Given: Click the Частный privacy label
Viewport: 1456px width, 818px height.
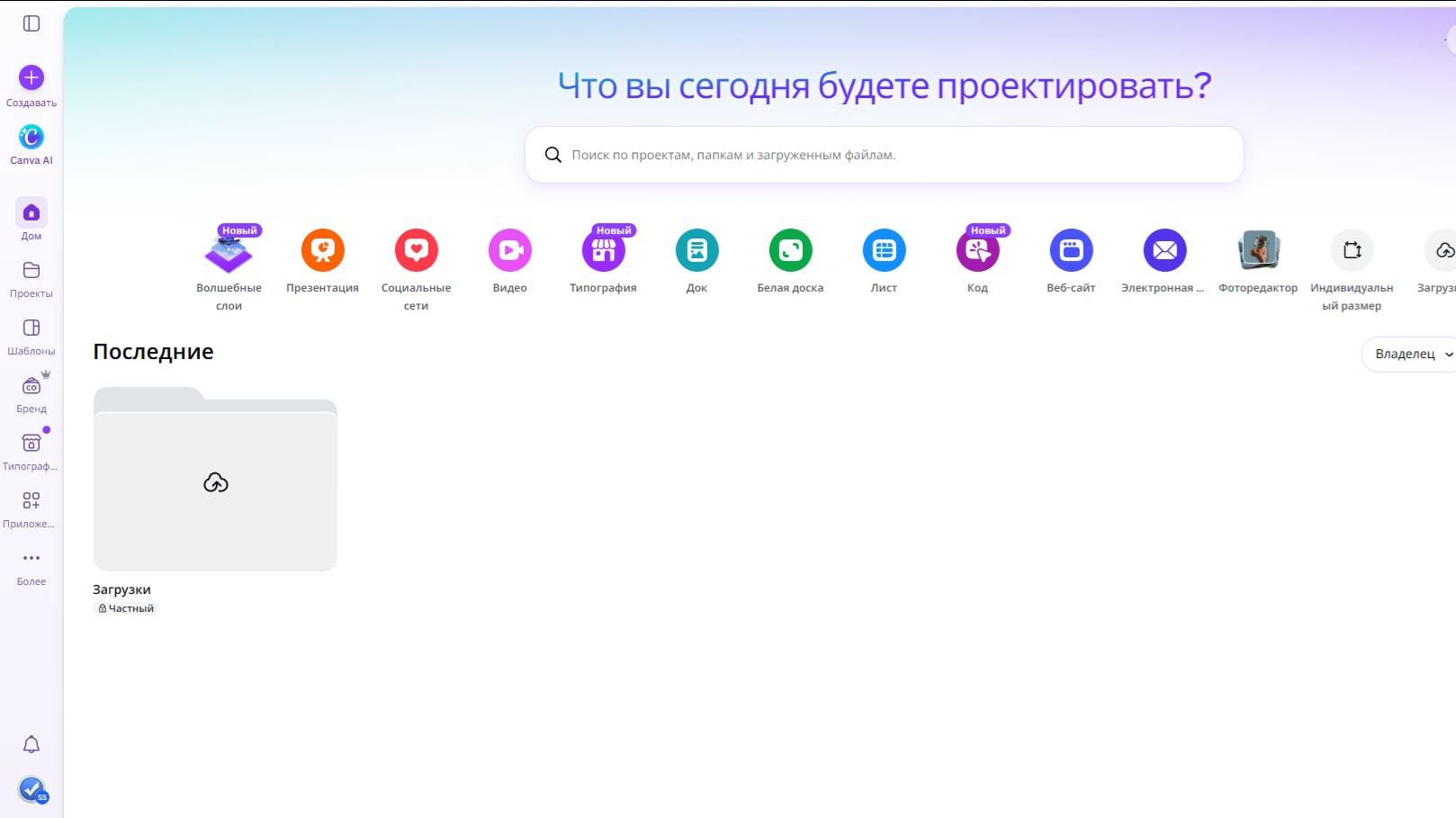Looking at the screenshot, I should [x=126, y=608].
